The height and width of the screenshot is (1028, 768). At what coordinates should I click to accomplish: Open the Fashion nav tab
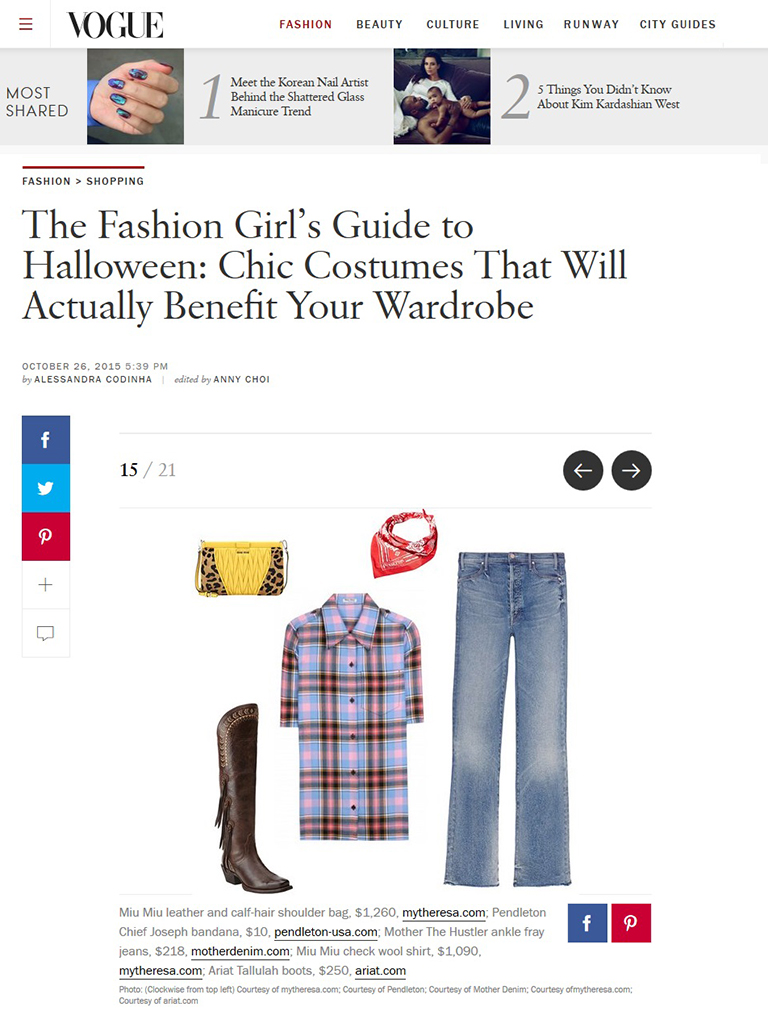click(306, 24)
